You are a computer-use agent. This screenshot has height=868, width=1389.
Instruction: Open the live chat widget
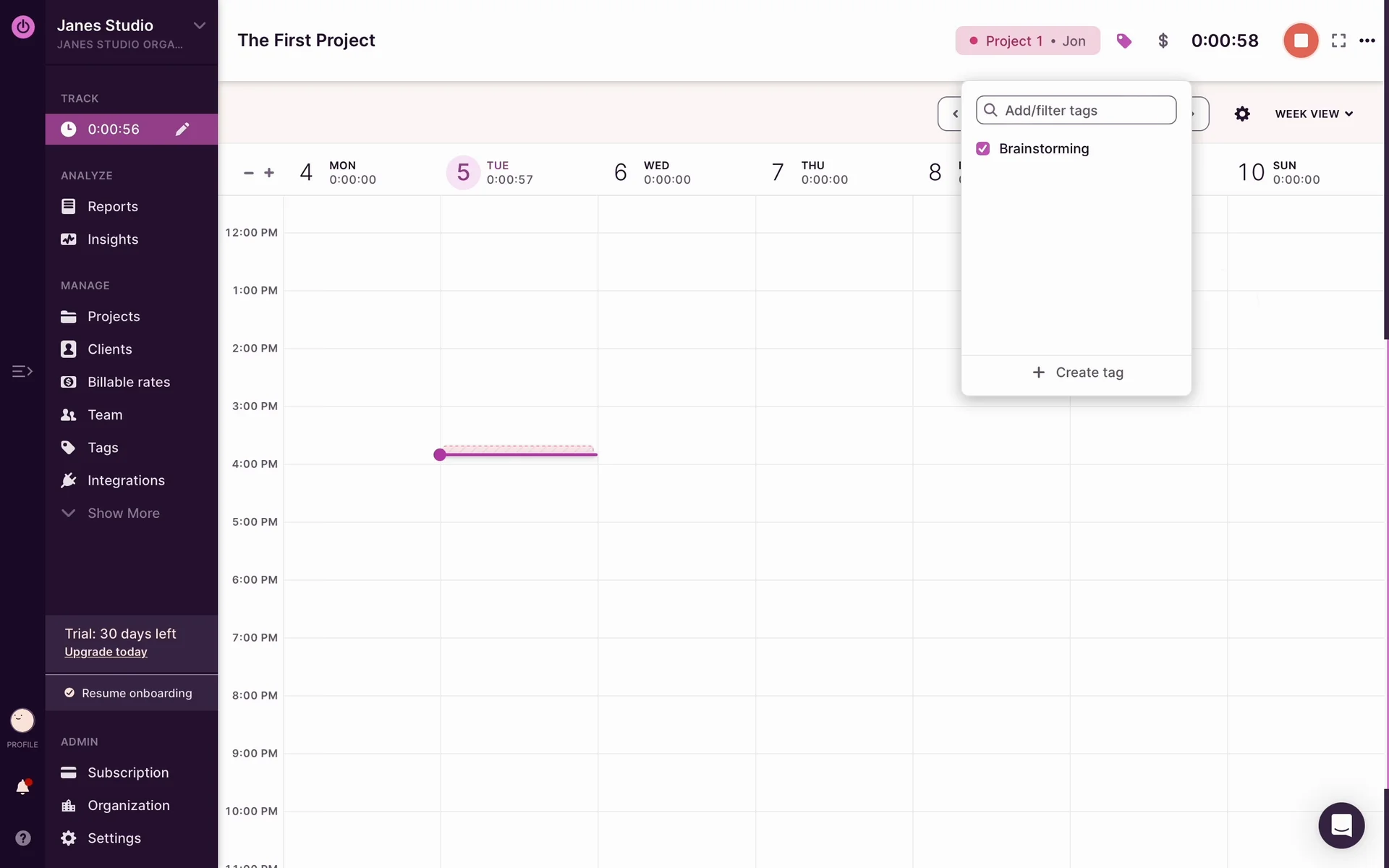(1341, 825)
